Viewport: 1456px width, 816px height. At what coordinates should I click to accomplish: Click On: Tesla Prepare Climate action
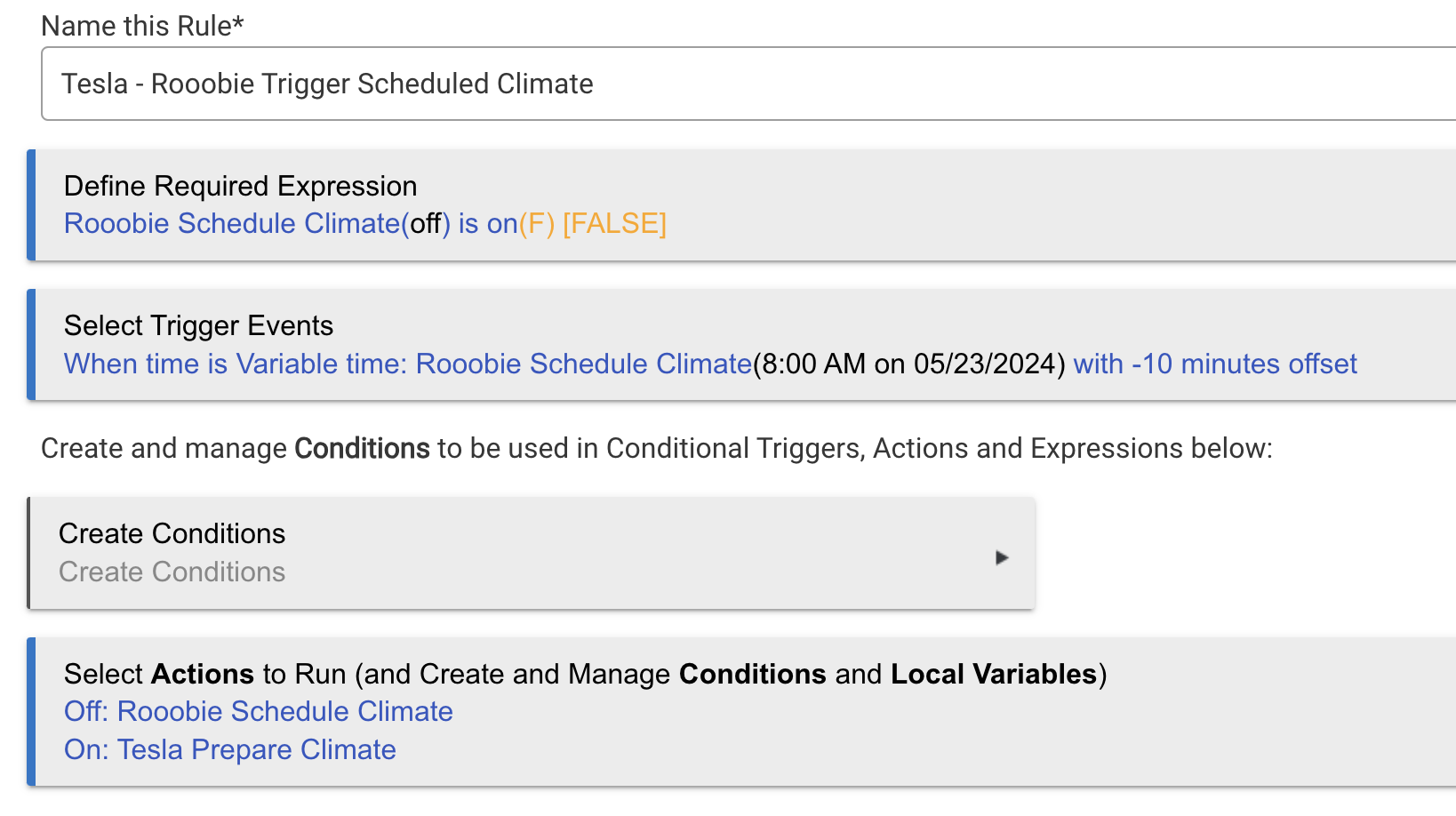point(230,749)
